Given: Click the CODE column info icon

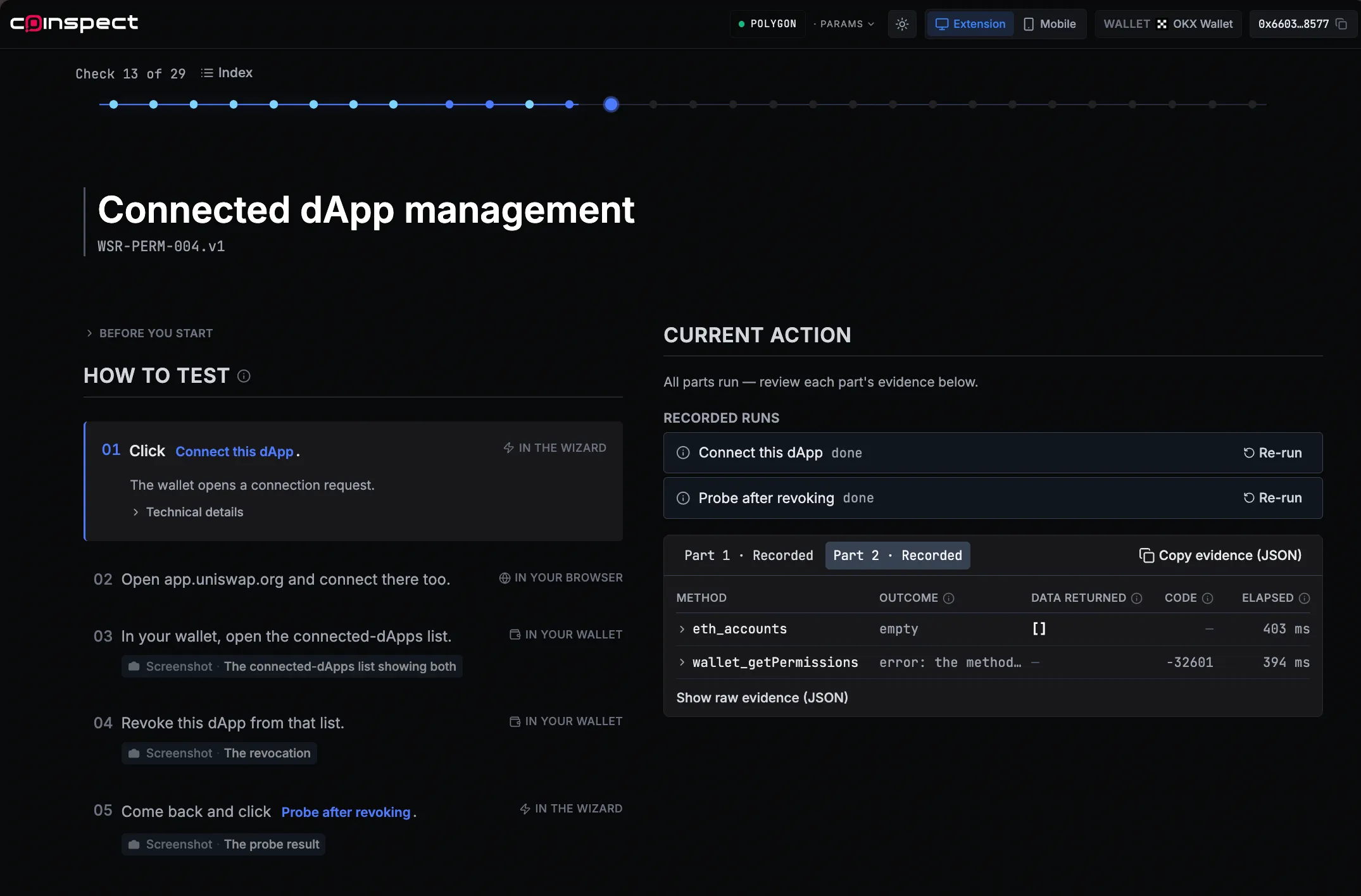Looking at the screenshot, I should pyautogui.click(x=1208, y=598).
